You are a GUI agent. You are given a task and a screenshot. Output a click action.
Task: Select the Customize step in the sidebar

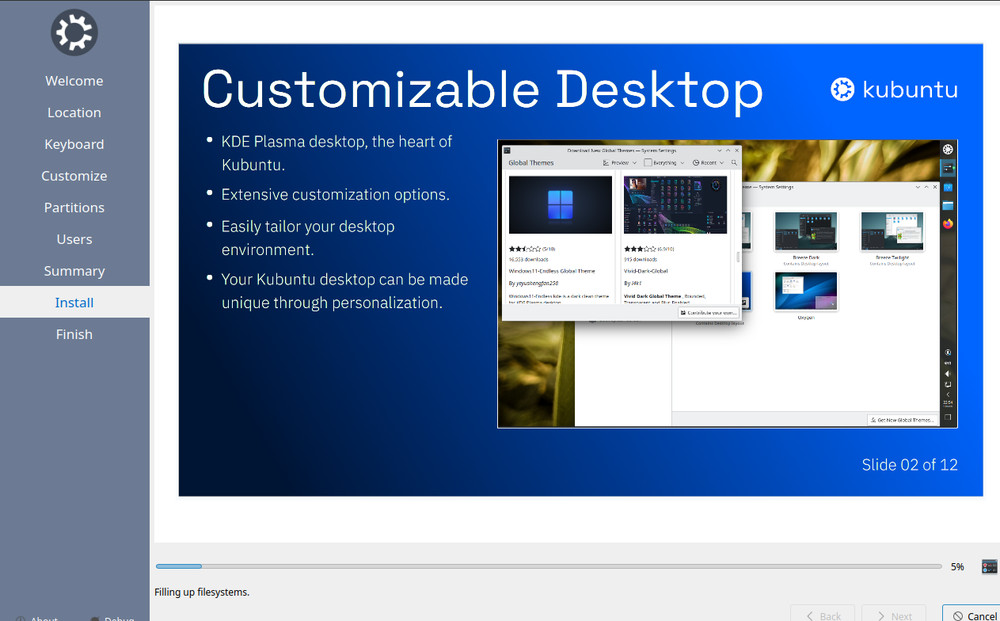[x=74, y=176]
